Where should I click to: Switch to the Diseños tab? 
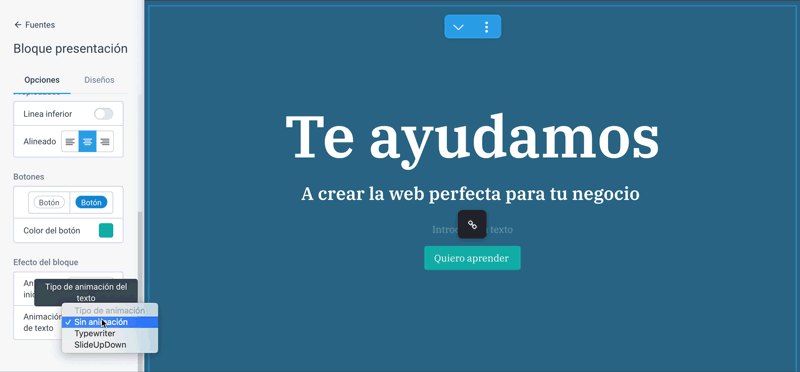(x=99, y=80)
